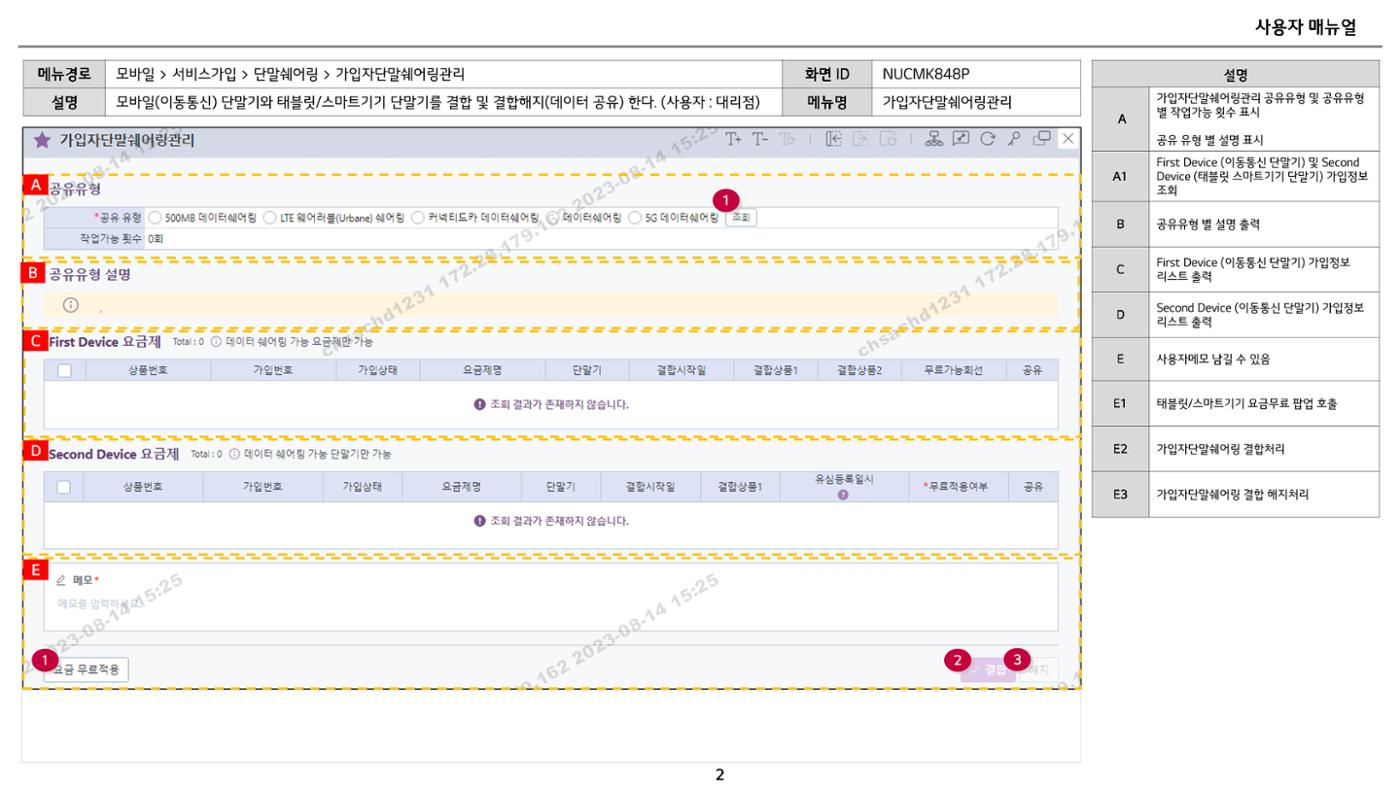Click the collapse-left panel icon in title bar
1400x788 pixels.
coord(834,139)
